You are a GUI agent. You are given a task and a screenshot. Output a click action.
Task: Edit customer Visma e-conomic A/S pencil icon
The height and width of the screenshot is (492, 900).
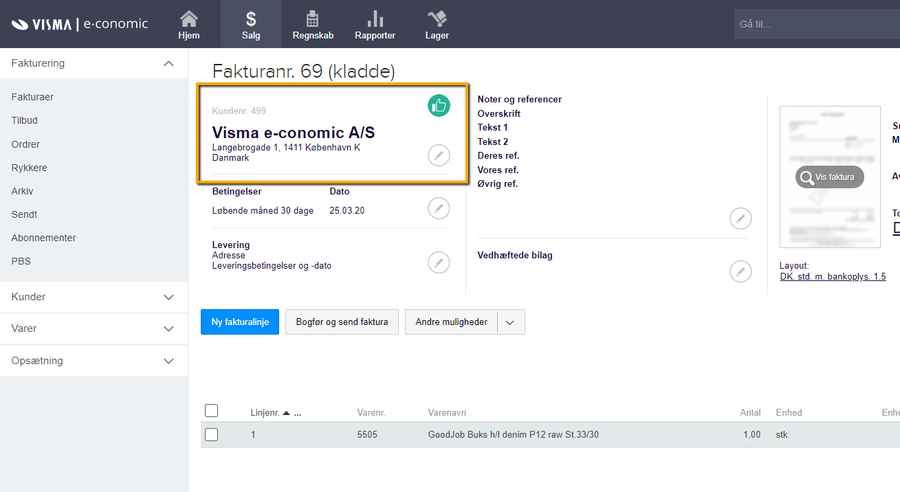[439, 155]
